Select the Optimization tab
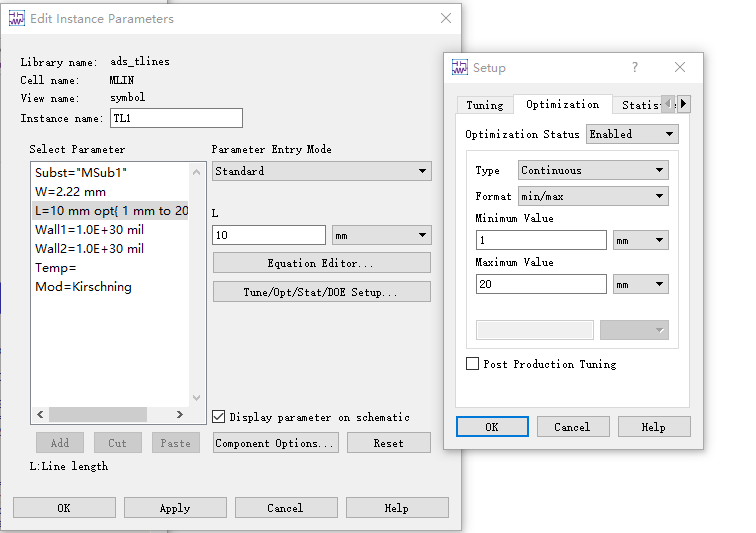The height and width of the screenshot is (533, 756). [x=562, y=105]
